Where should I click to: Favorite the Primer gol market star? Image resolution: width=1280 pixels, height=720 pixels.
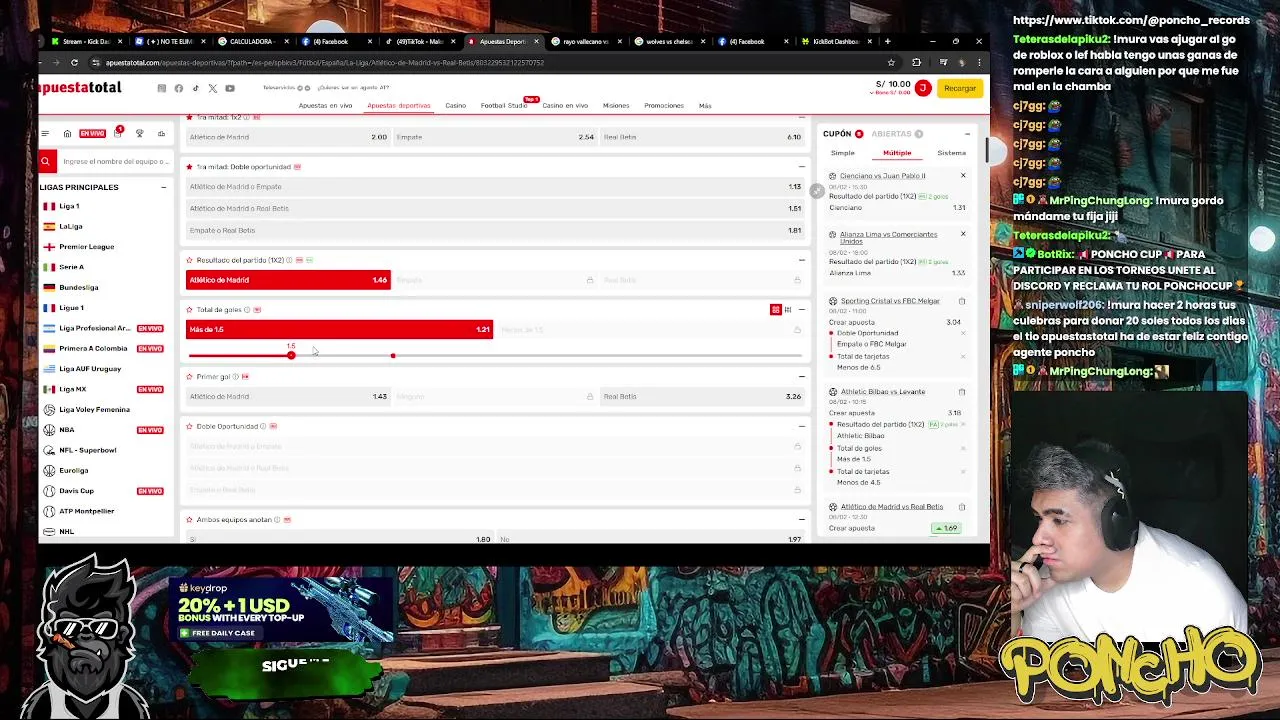(189, 377)
